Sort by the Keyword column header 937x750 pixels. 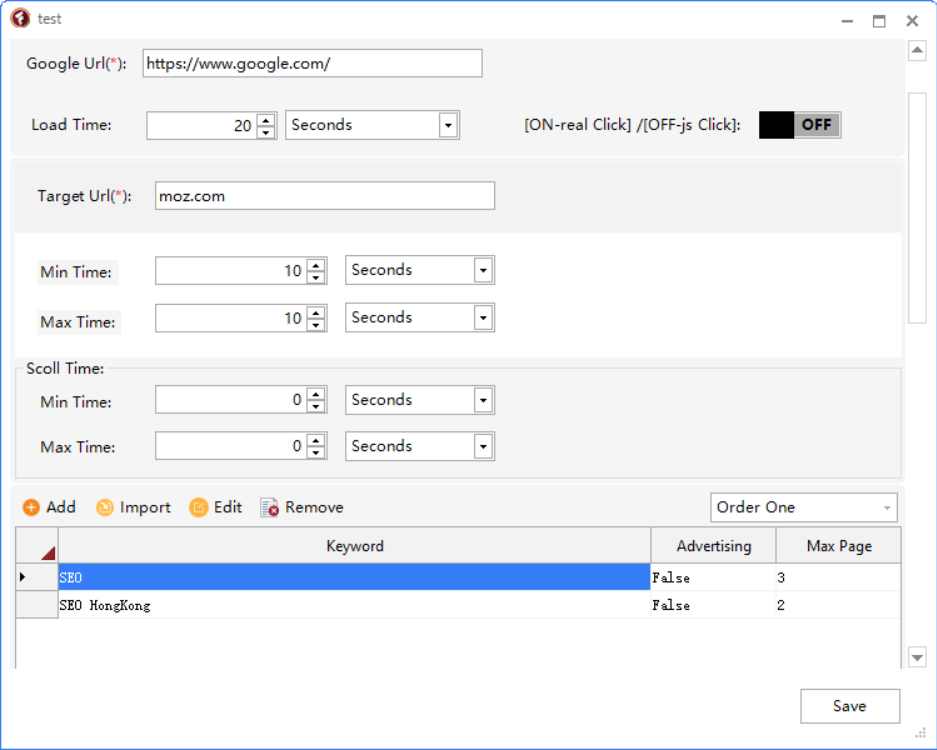tap(354, 546)
